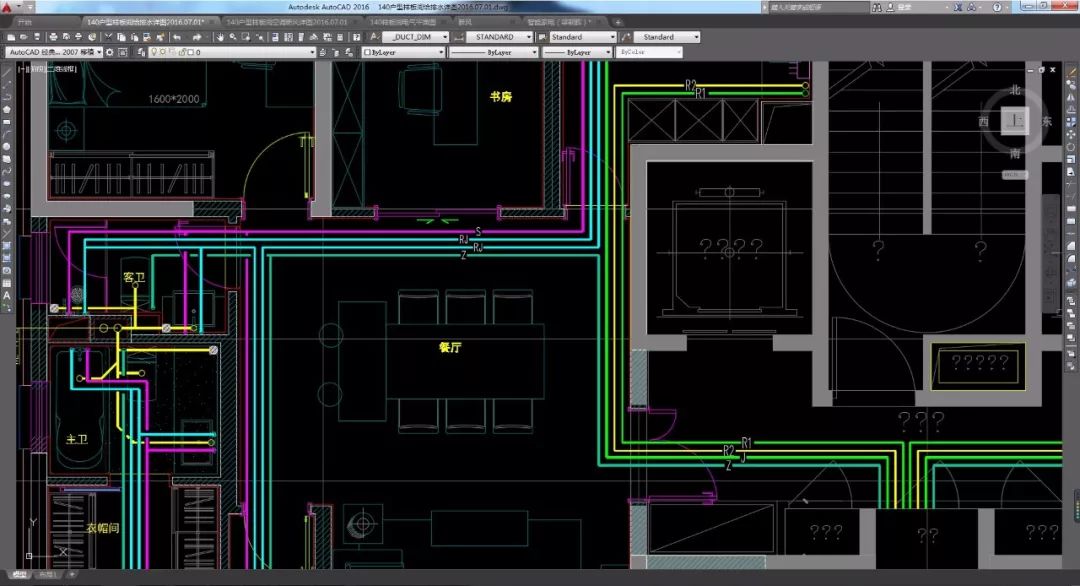This screenshot has height=586, width=1080.
Task: Open the AutoCAD application menu logo
Action: pyautogui.click(x=7, y=8)
